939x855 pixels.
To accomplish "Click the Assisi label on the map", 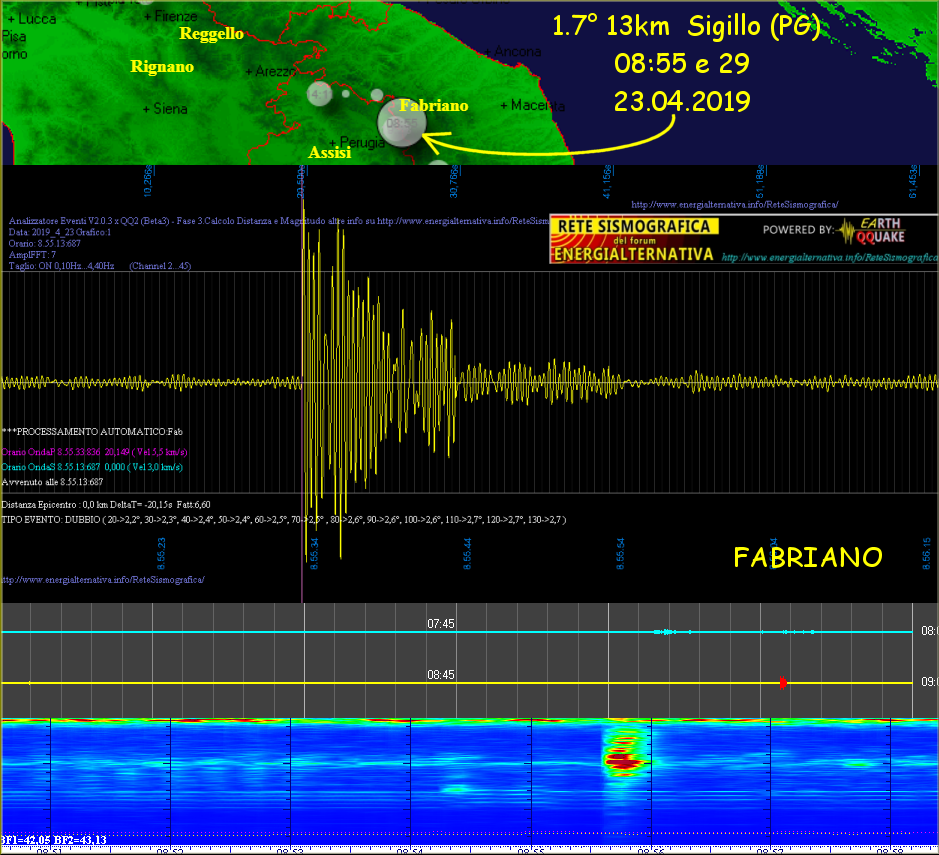I will click(329, 153).
